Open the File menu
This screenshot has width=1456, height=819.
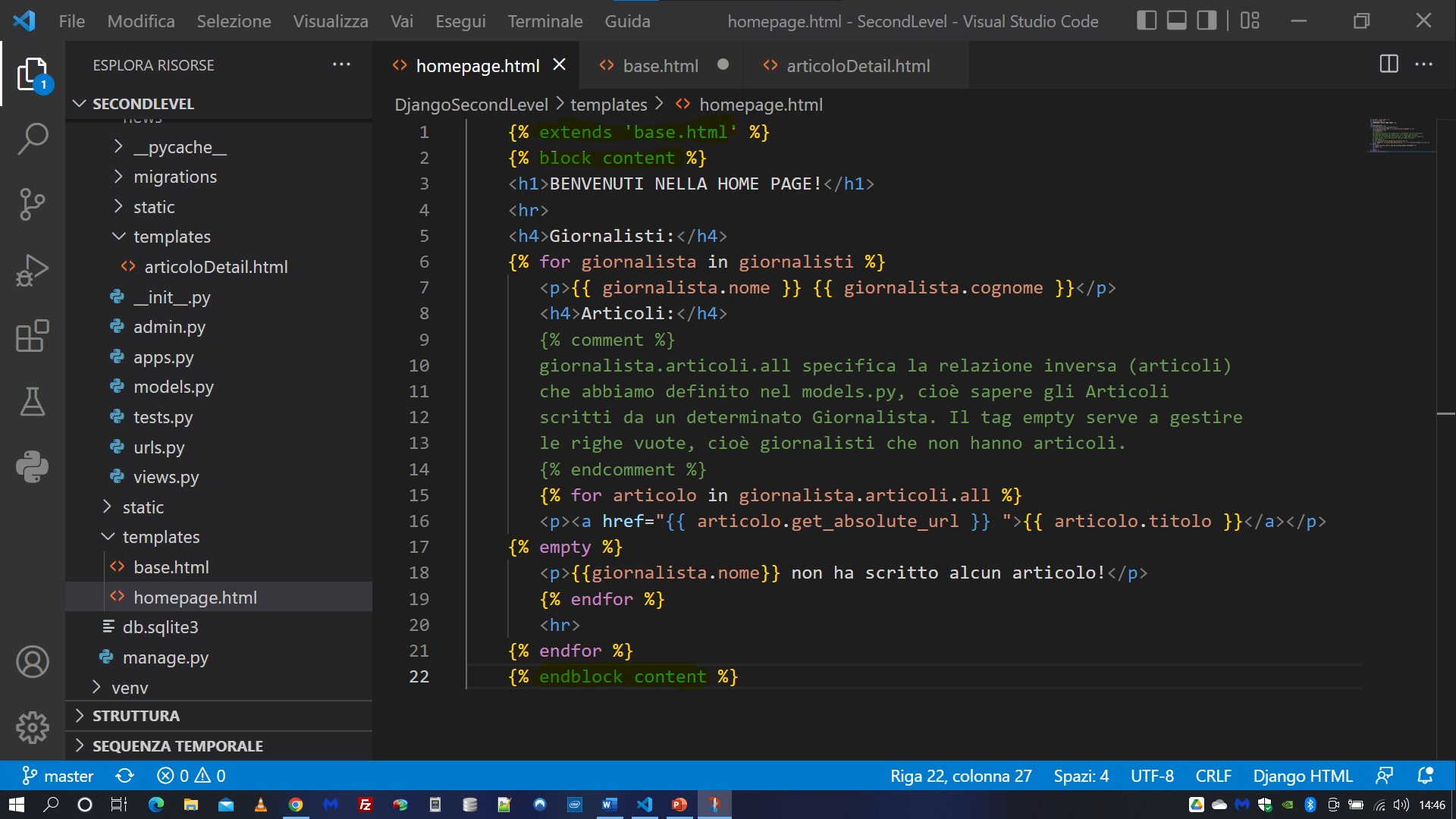coord(72,21)
